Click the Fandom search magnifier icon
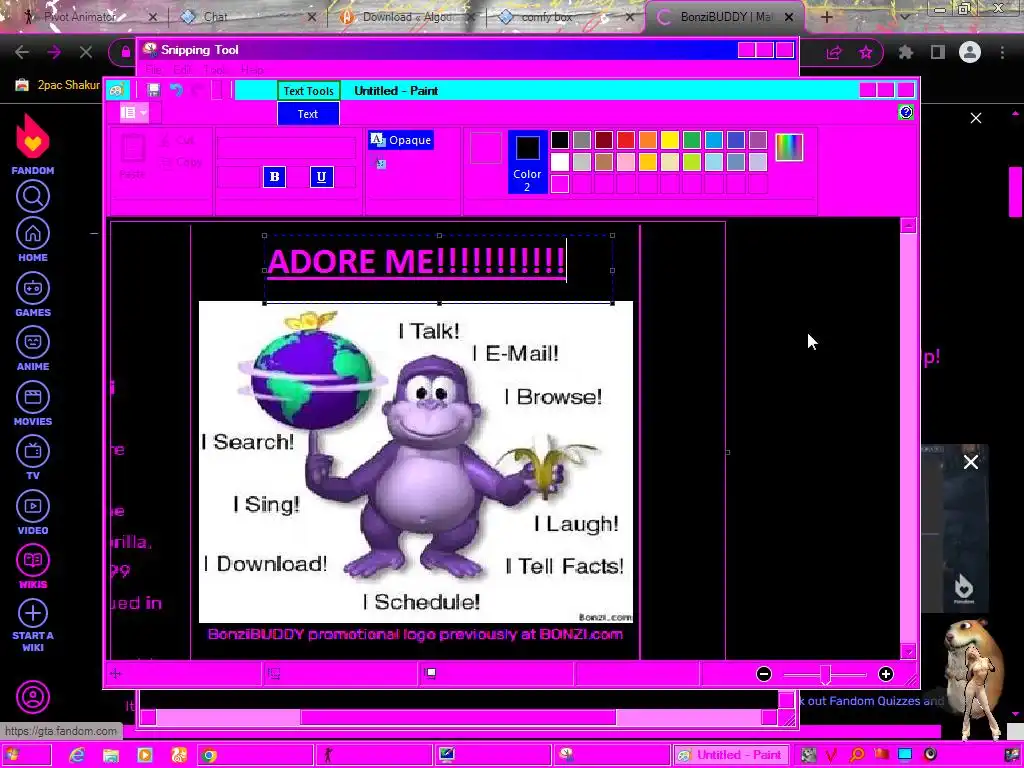 coord(33,196)
